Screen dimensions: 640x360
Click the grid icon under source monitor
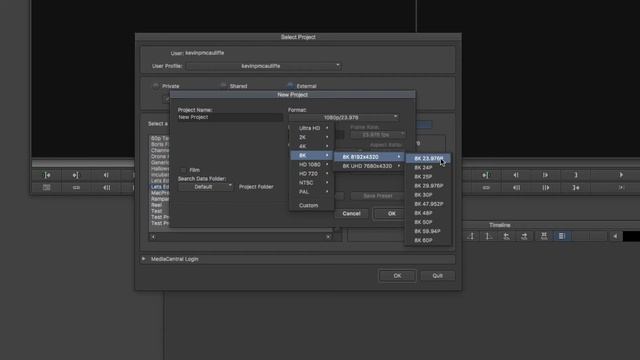pos(47,188)
